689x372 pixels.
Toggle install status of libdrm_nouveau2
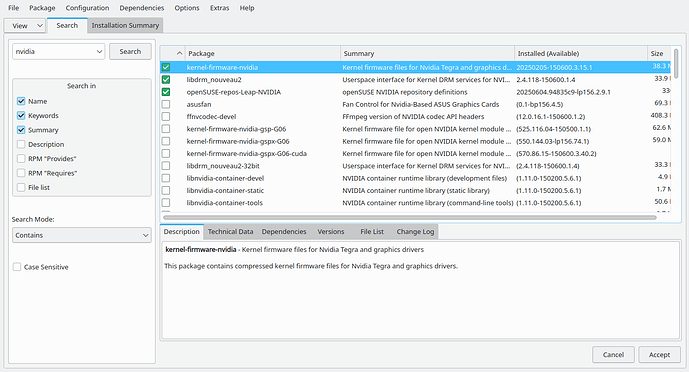click(166, 79)
